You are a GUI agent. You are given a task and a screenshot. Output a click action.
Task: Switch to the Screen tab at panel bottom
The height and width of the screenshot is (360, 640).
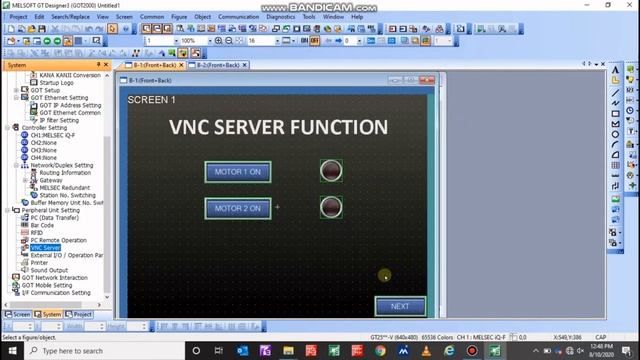point(18,314)
